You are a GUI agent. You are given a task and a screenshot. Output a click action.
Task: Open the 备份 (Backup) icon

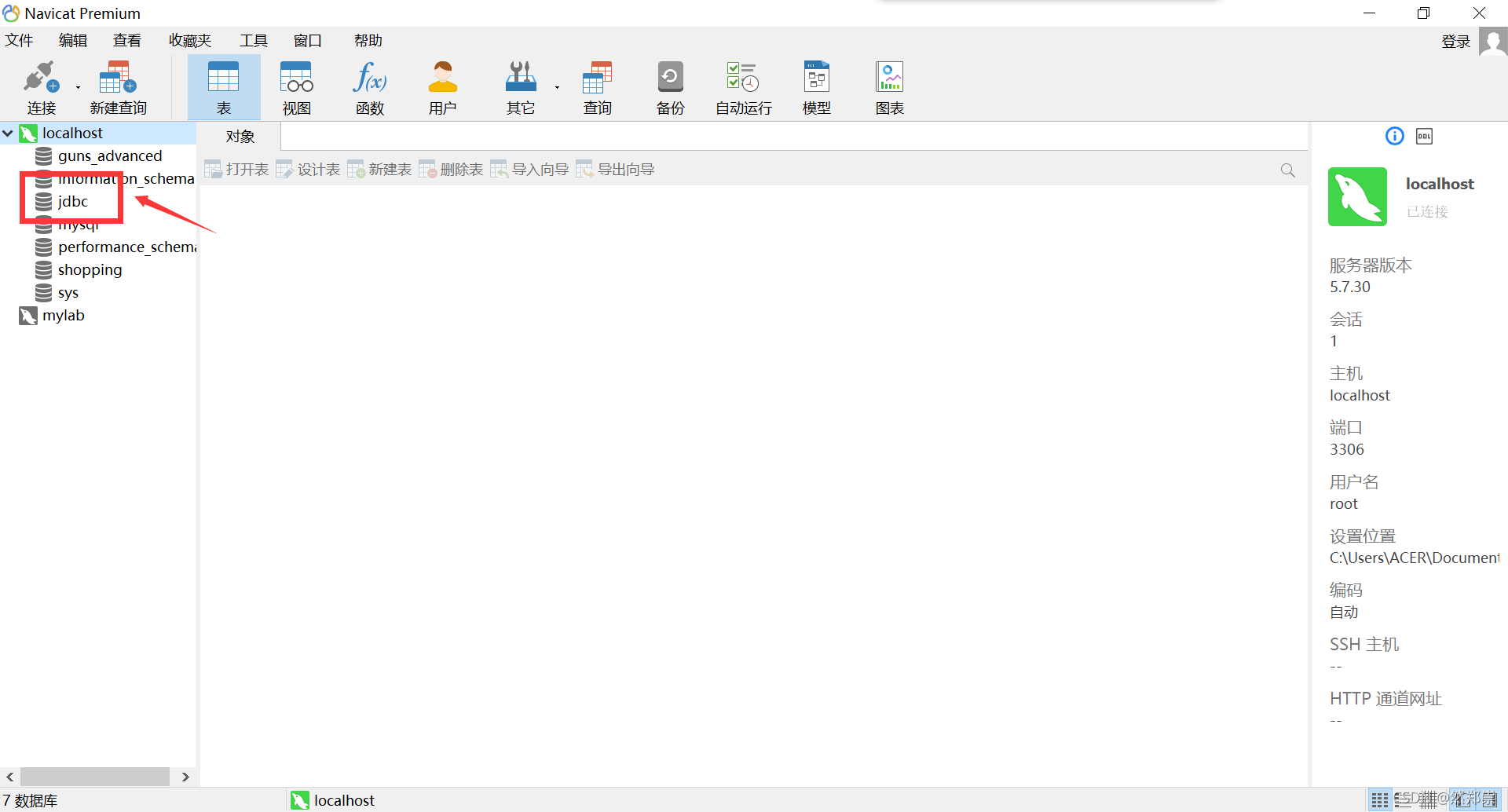(669, 86)
